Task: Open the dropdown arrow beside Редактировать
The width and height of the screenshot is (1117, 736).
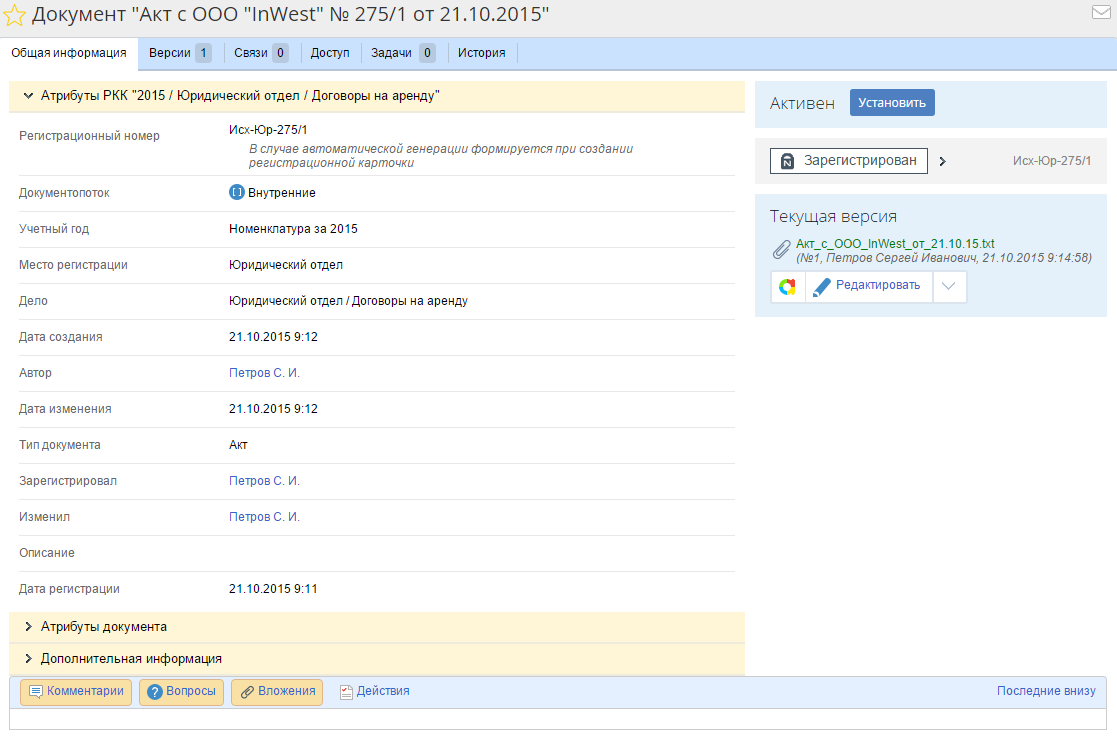Action: (x=949, y=287)
